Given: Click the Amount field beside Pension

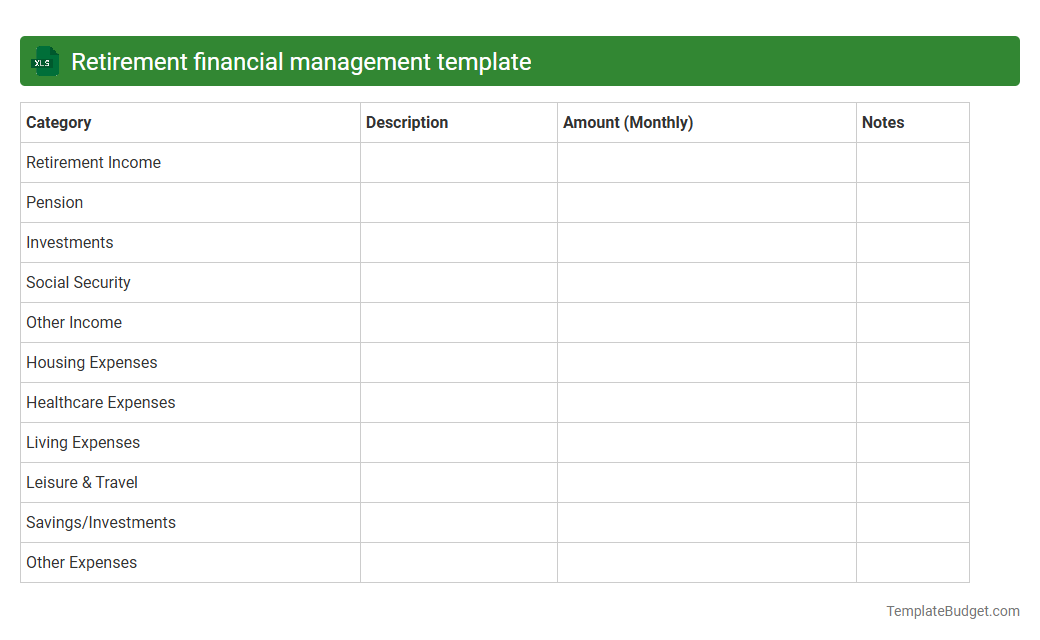Looking at the screenshot, I should click(705, 202).
